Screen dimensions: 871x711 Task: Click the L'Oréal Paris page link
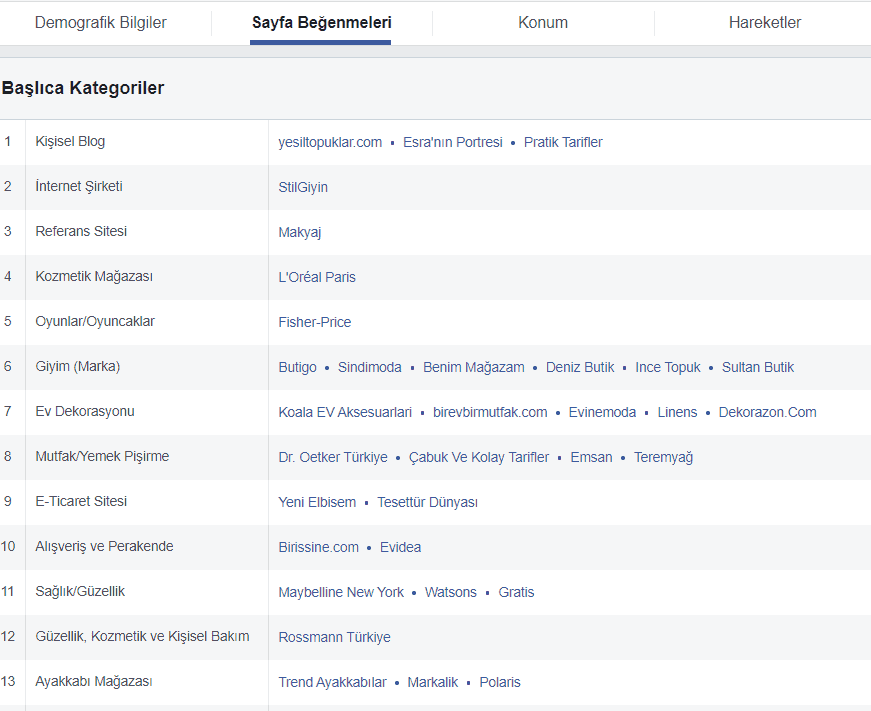point(317,276)
